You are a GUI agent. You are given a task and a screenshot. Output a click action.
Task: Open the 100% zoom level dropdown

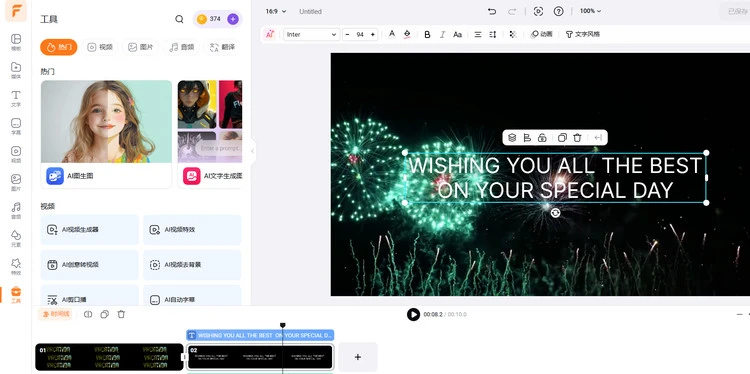coord(590,11)
